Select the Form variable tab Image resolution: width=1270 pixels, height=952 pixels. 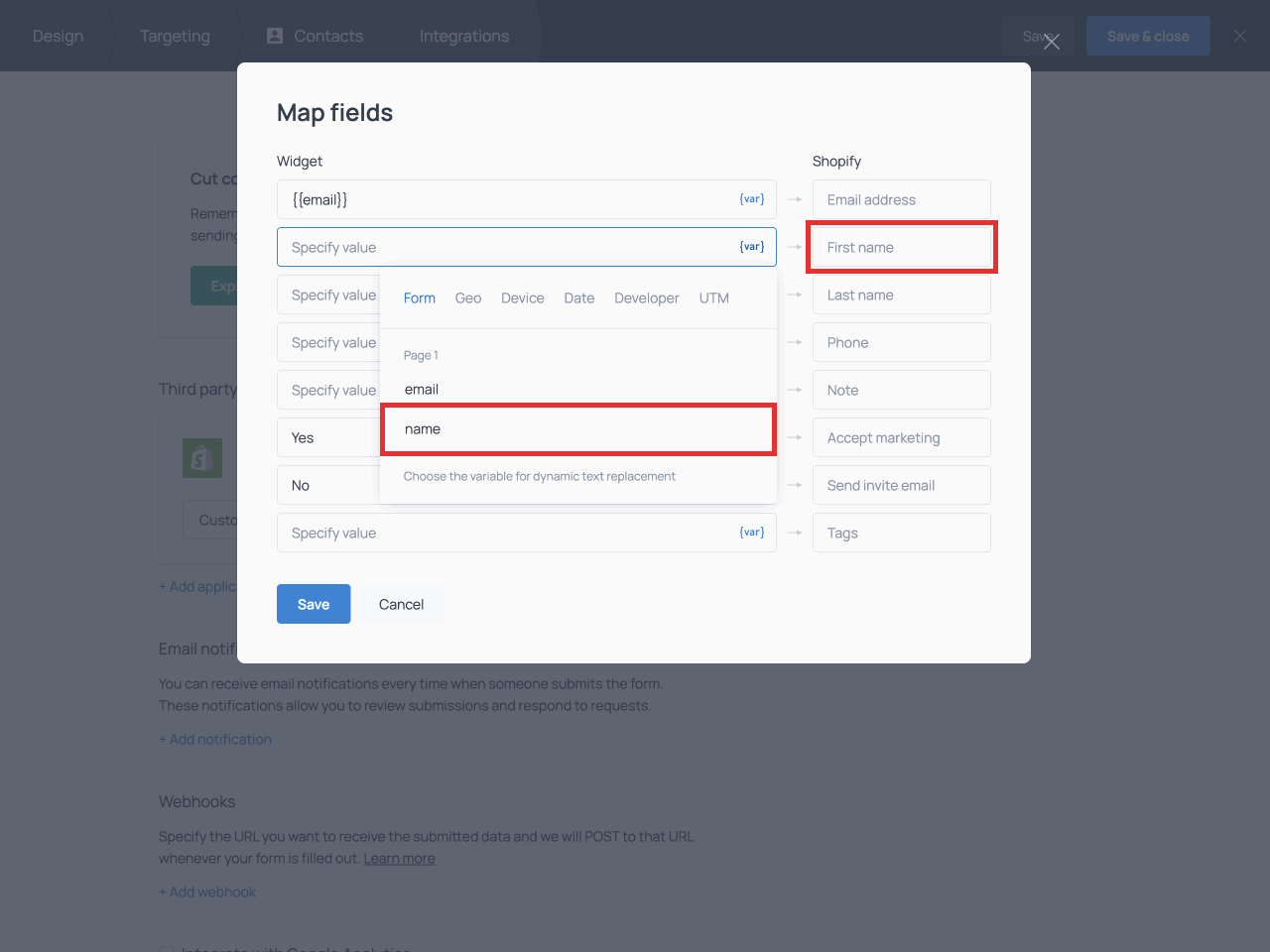tap(419, 298)
